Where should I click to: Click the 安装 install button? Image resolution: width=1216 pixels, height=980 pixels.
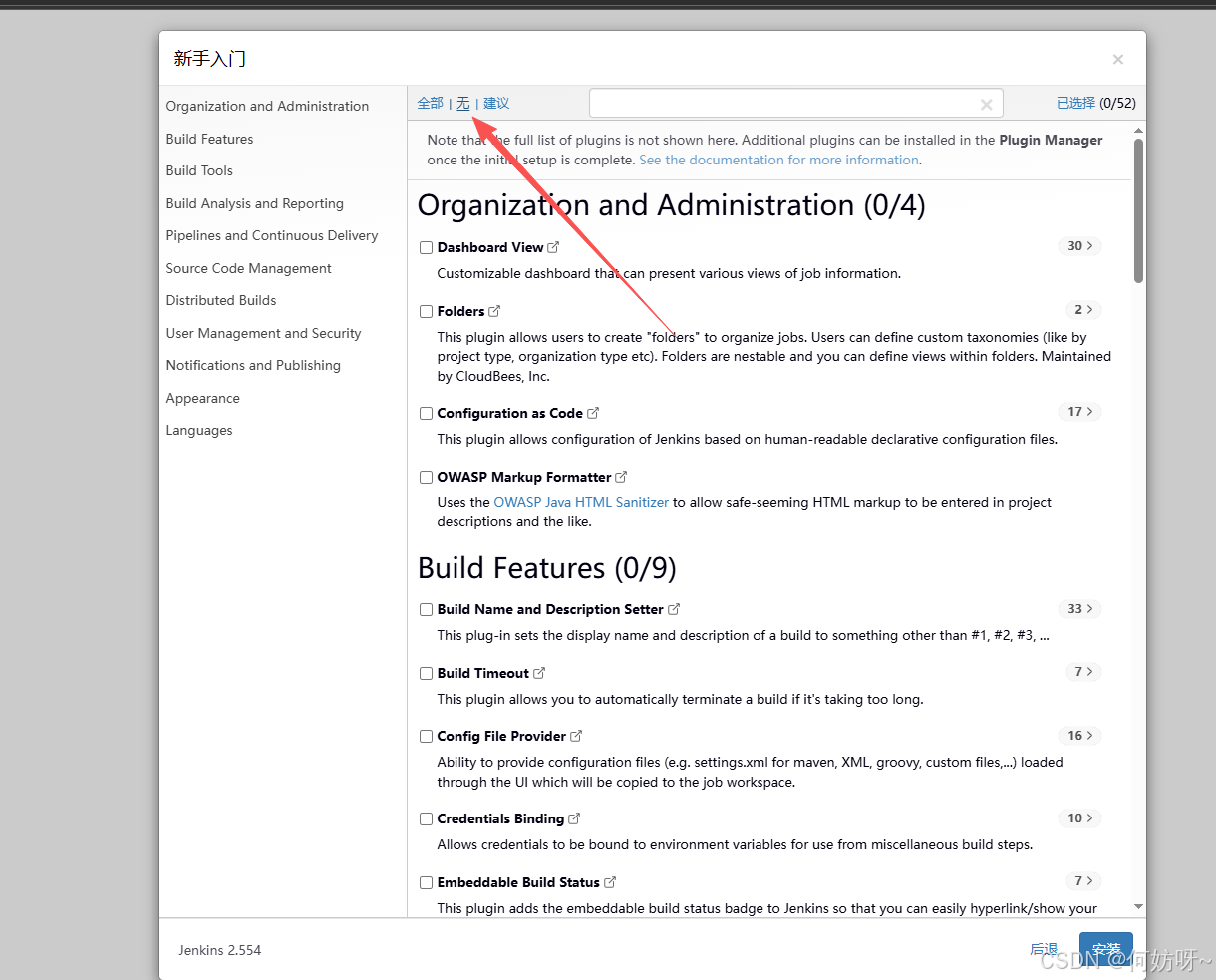tap(1106, 950)
